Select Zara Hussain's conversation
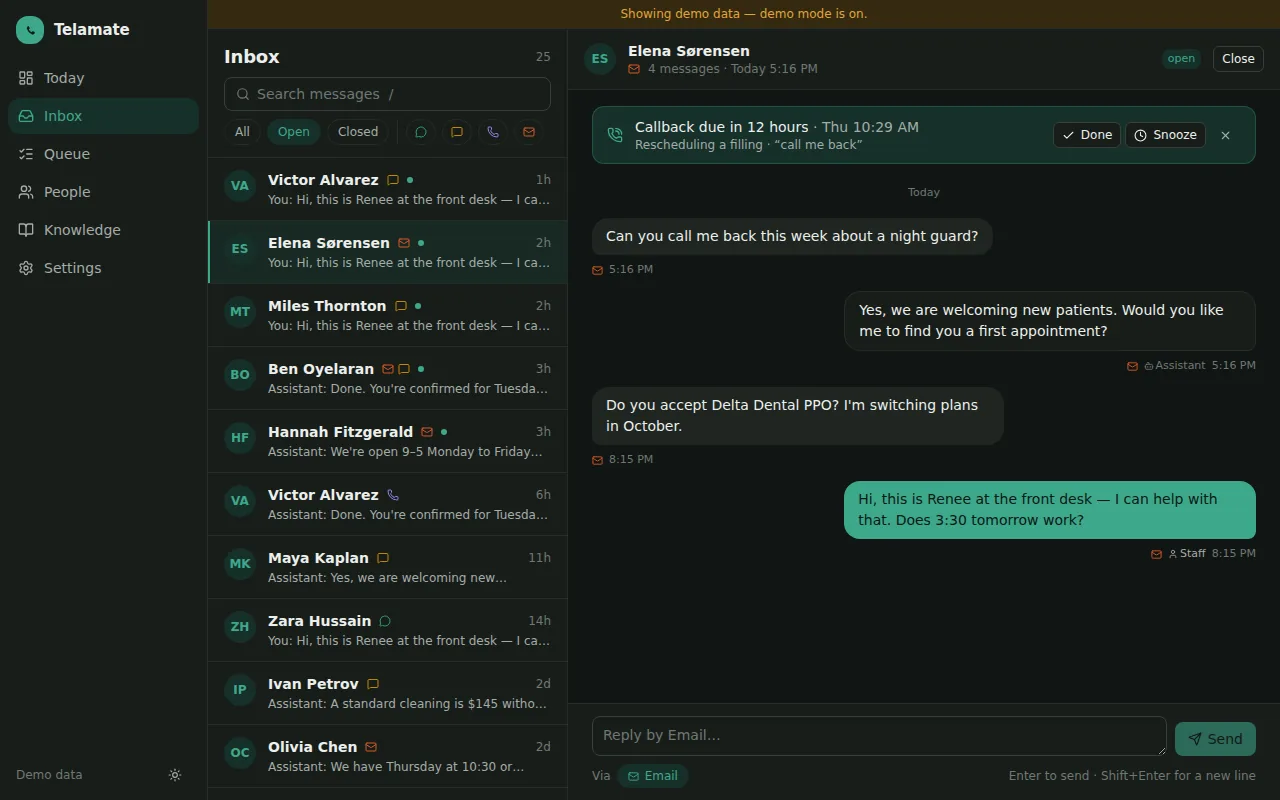Image resolution: width=1280 pixels, height=800 pixels. coord(387,630)
